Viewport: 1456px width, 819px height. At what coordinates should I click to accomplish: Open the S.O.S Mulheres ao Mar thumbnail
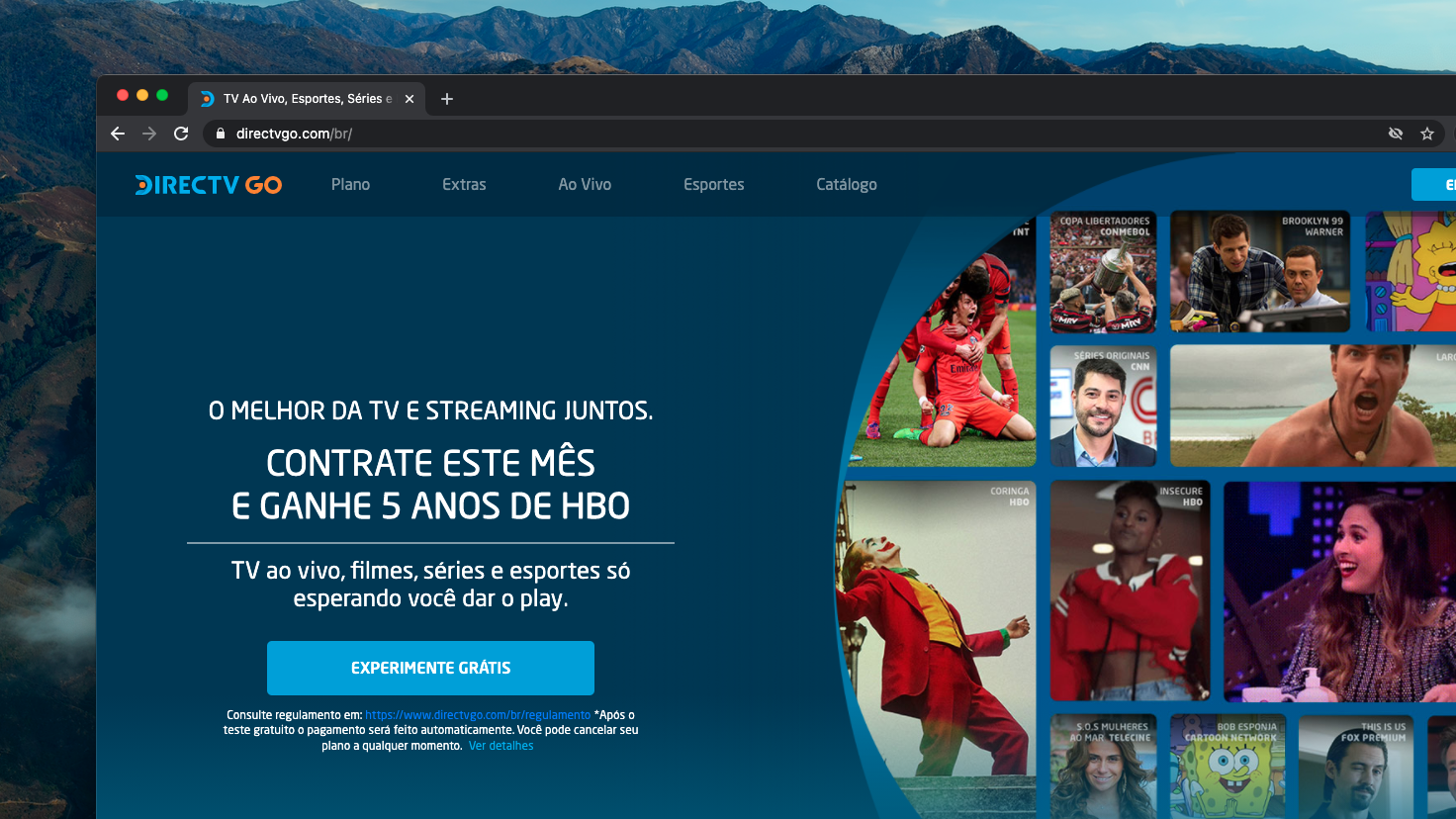(x=1103, y=767)
